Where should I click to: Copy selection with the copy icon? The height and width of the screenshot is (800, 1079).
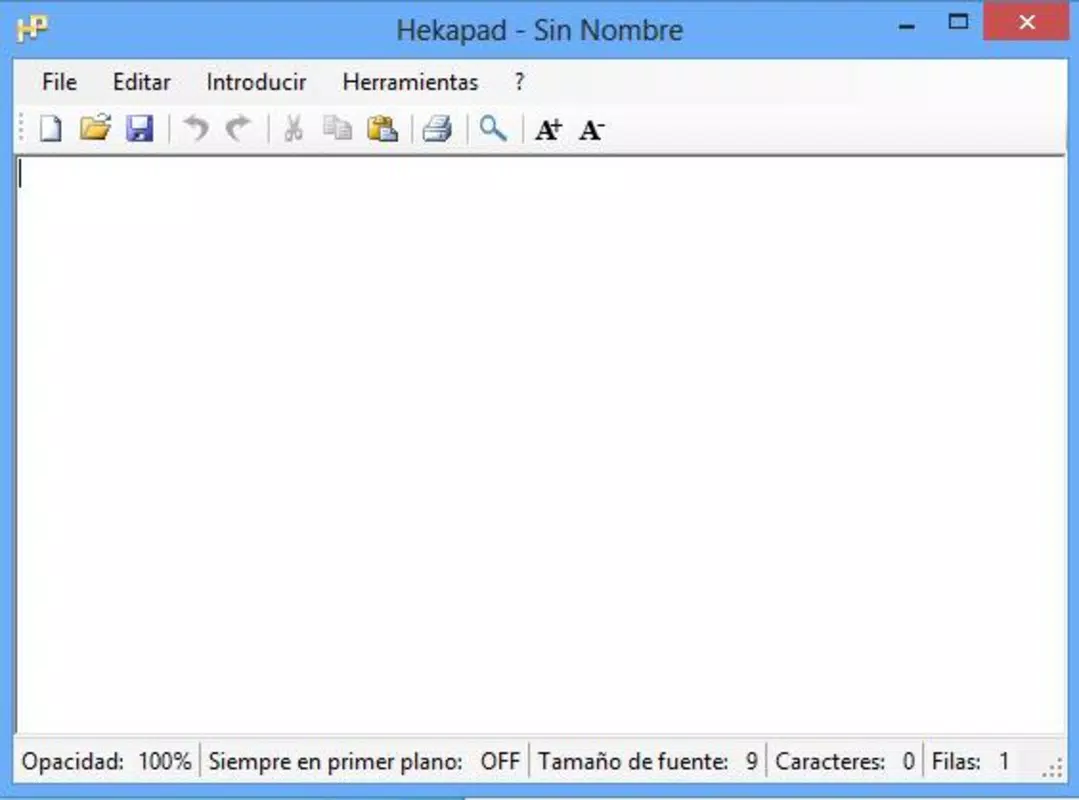(x=337, y=129)
